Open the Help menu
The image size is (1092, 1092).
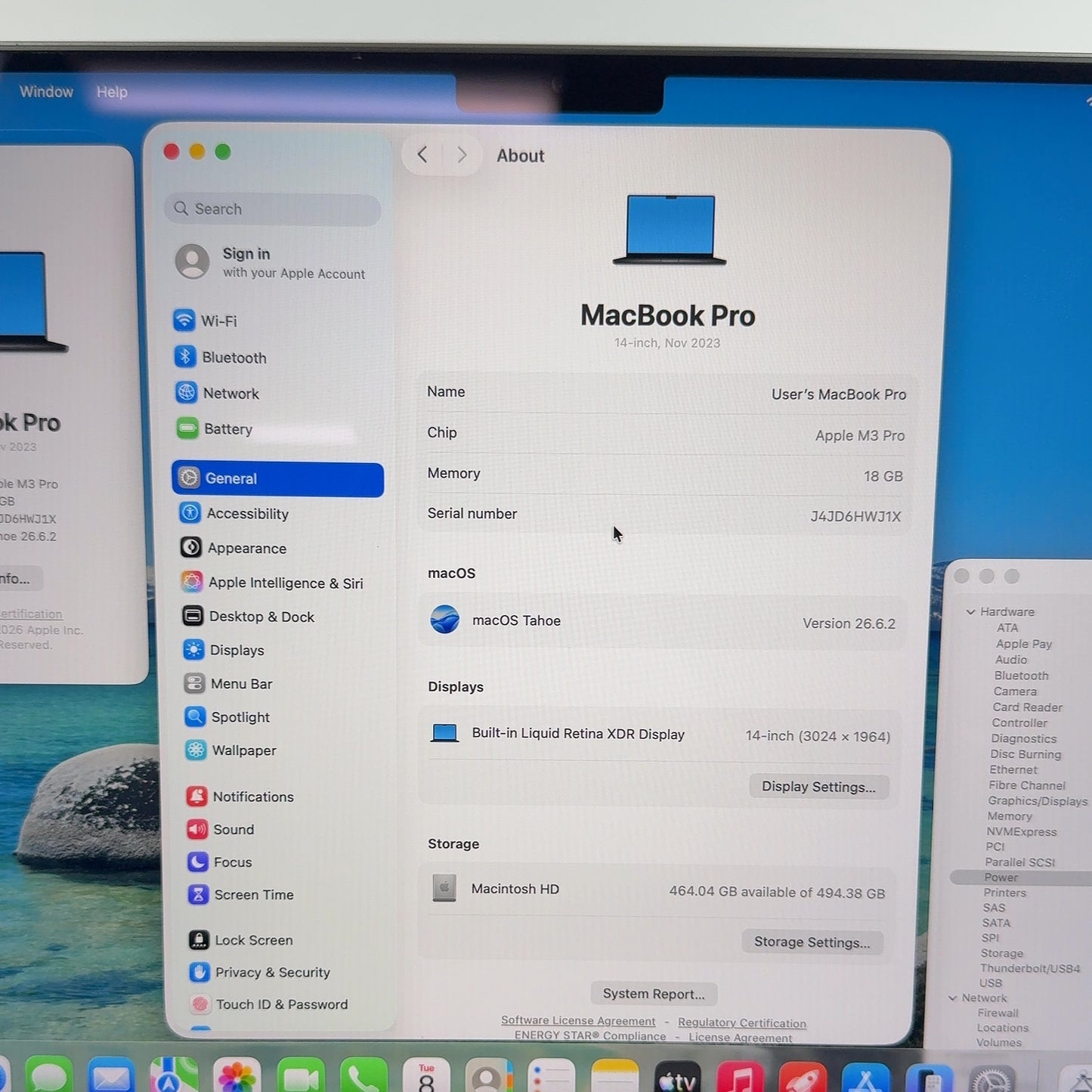tap(112, 92)
